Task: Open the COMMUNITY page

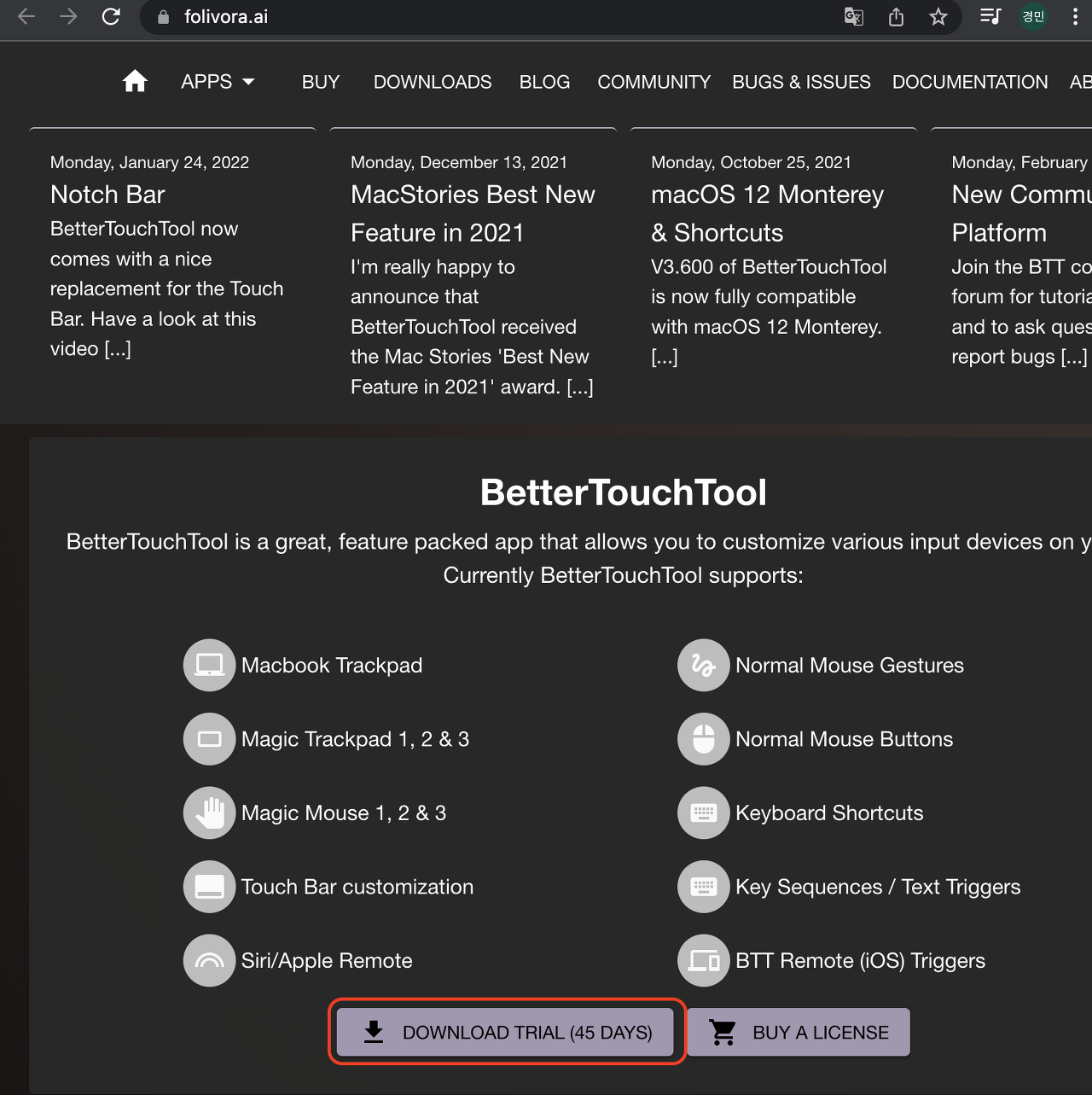Action: pos(653,82)
